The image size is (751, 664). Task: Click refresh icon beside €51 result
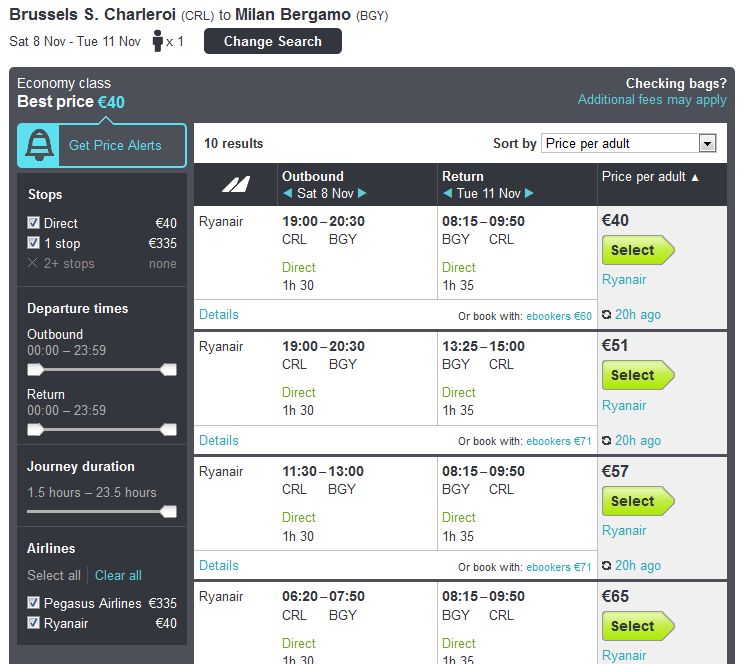pyautogui.click(x=607, y=441)
